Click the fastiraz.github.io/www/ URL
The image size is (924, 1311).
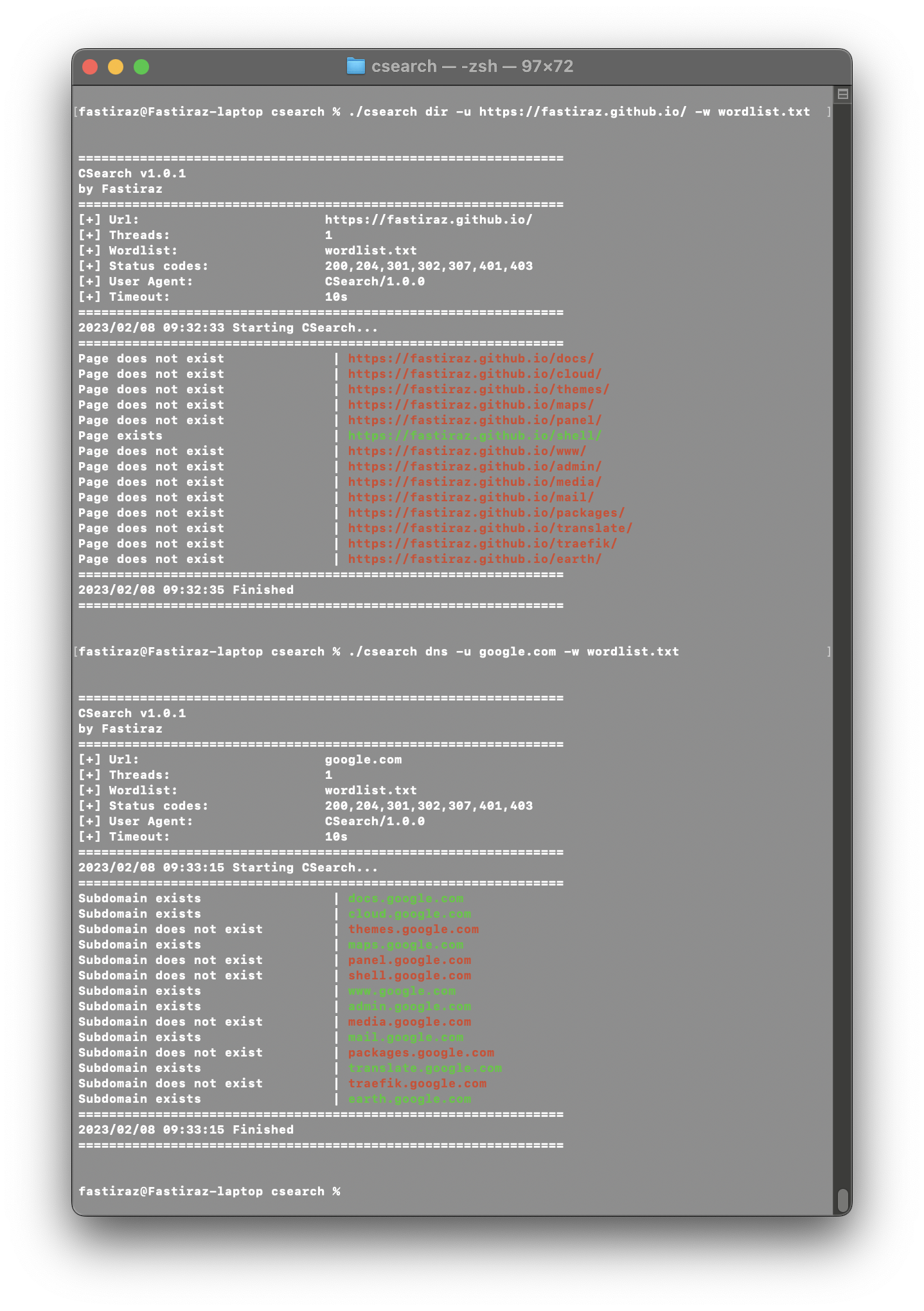pos(467,451)
